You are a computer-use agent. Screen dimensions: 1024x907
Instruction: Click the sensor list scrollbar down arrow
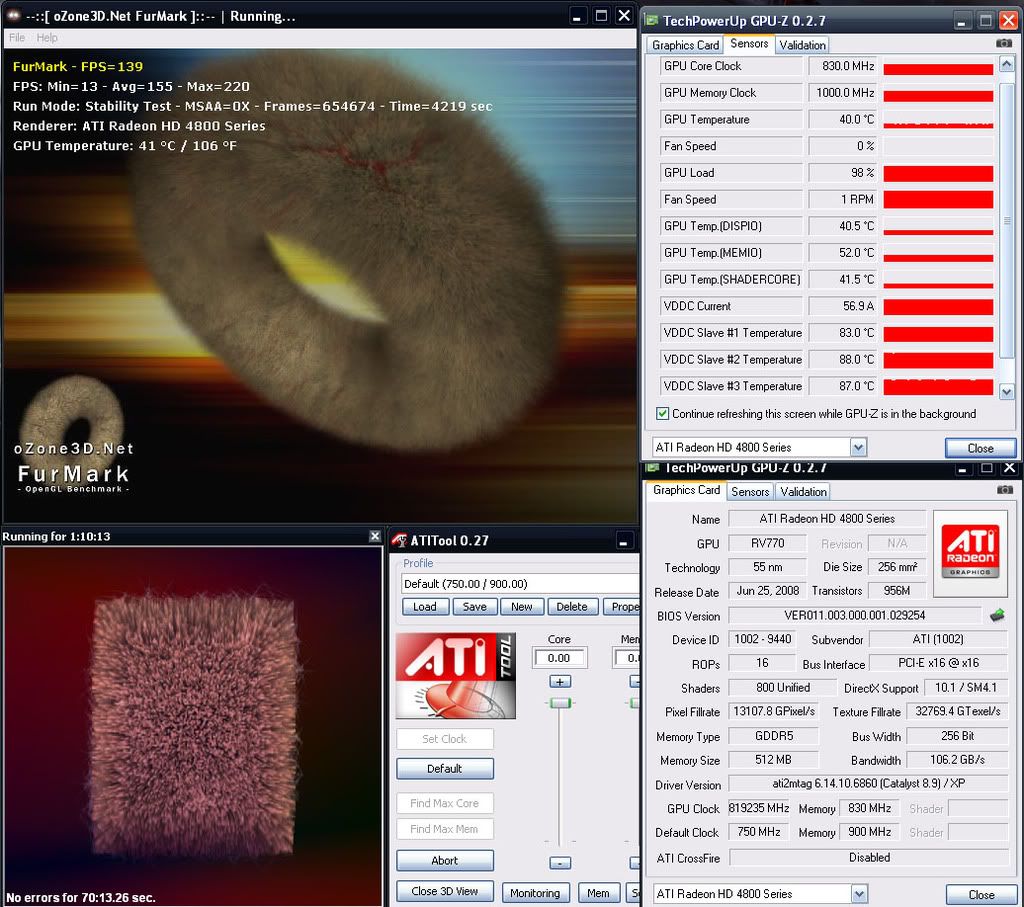point(1006,392)
